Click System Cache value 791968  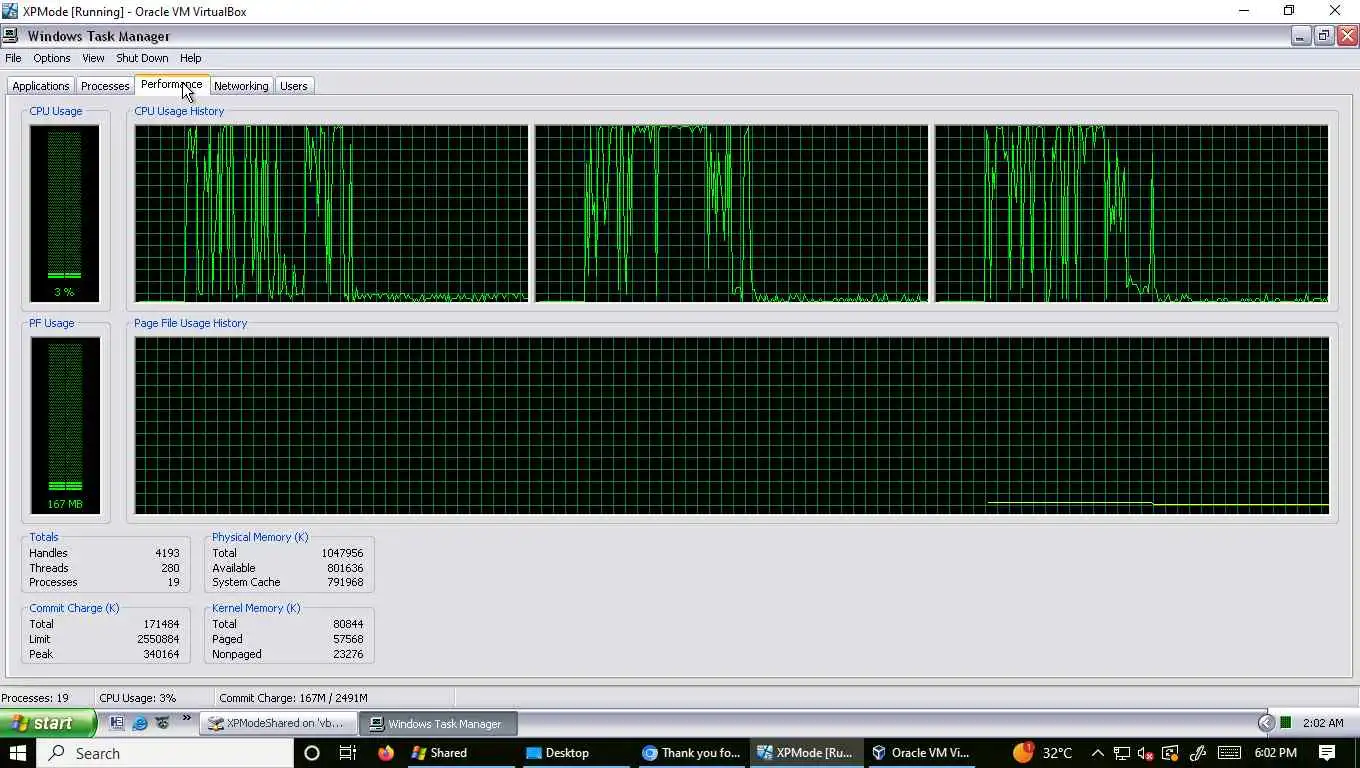click(x=345, y=582)
